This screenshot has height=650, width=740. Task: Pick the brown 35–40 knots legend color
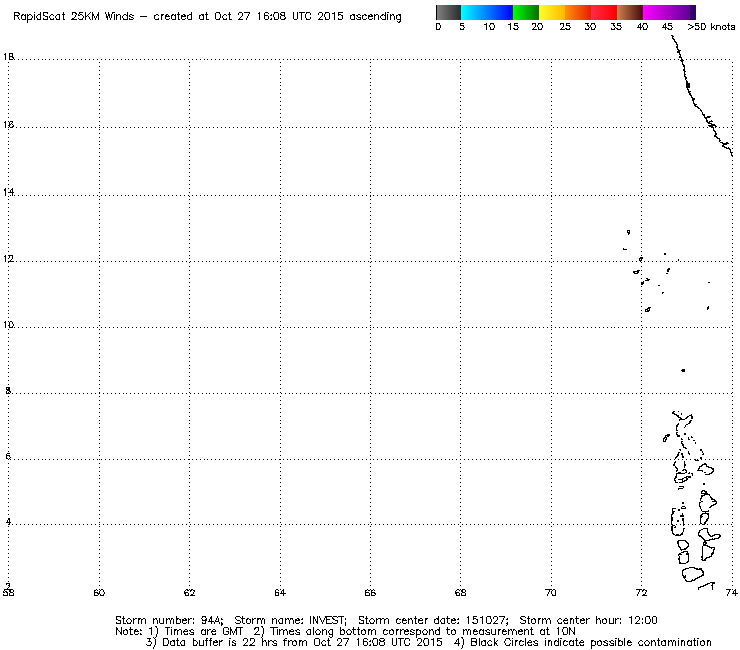click(630, 12)
